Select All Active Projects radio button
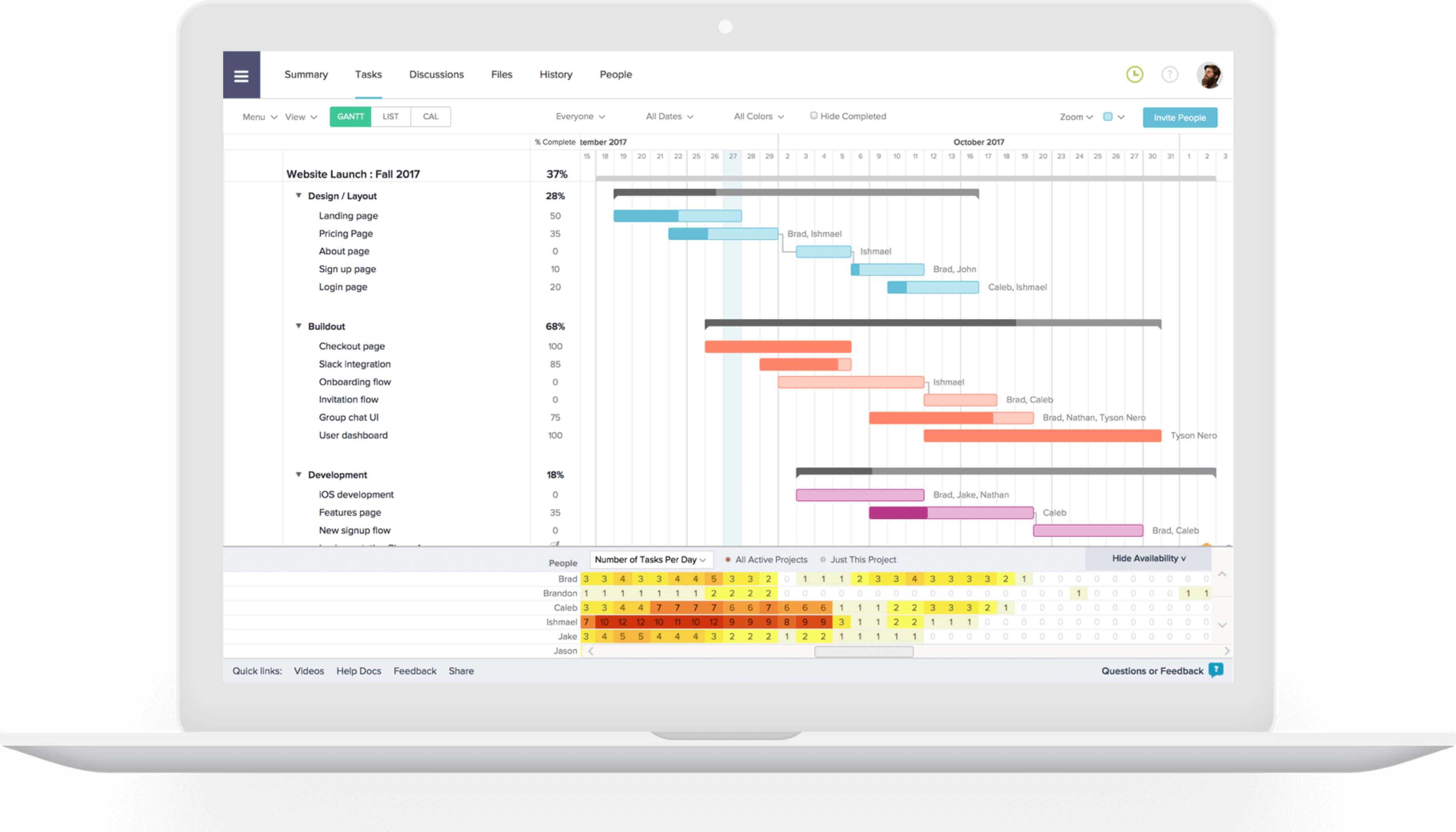The image size is (1456, 832). [726, 559]
